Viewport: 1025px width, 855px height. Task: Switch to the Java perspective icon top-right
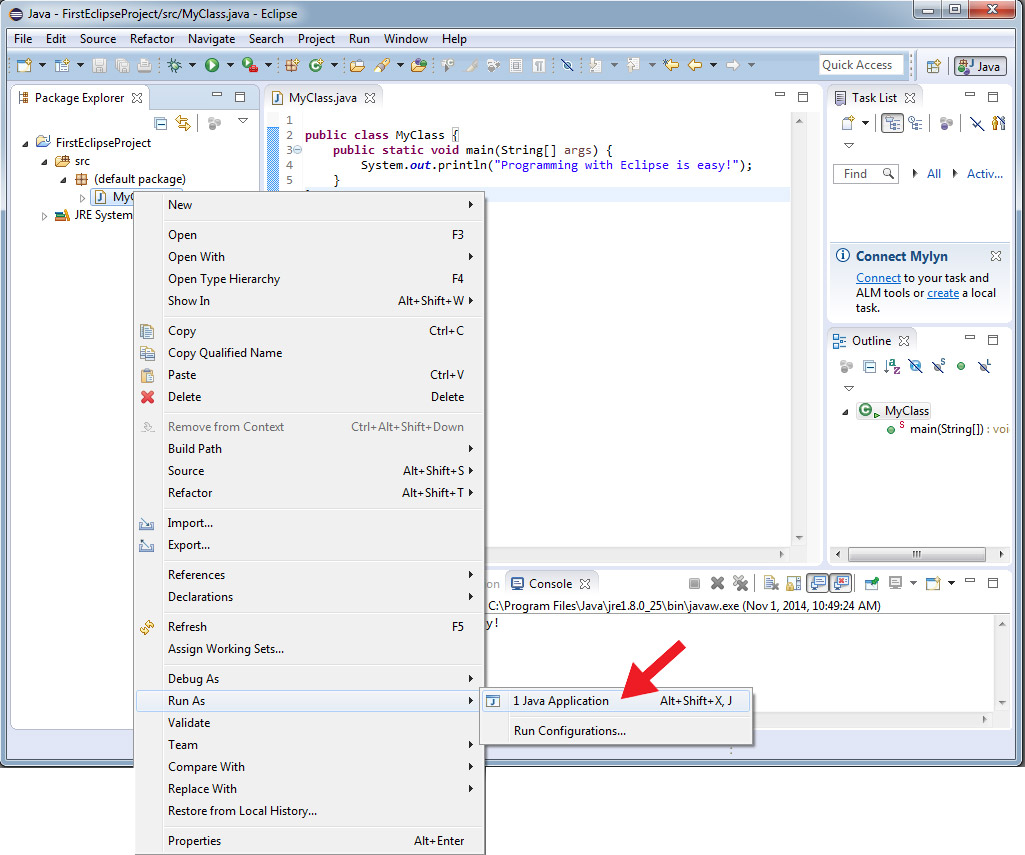pyautogui.click(x=979, y=66)
